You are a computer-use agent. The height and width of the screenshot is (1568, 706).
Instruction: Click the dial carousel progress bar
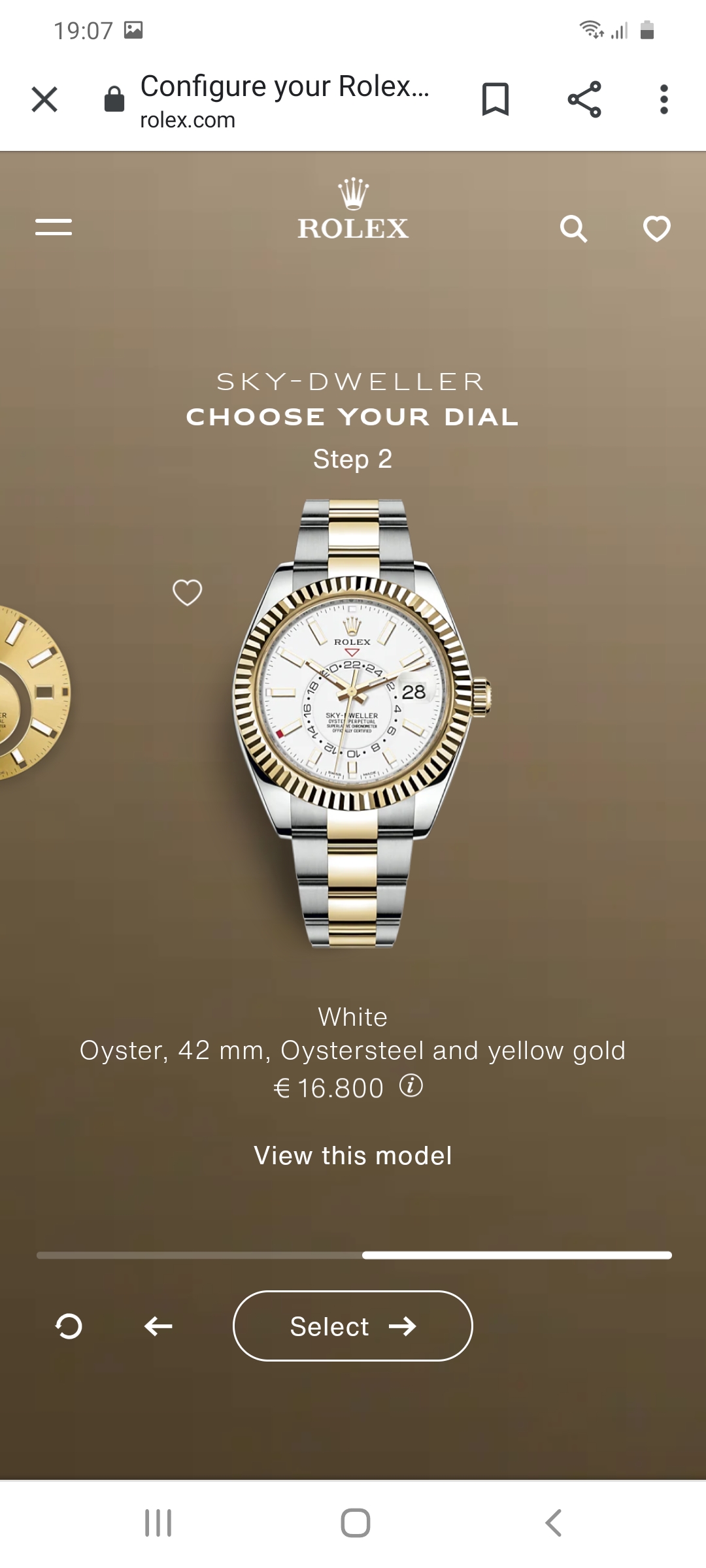(x=354, y=1255)
